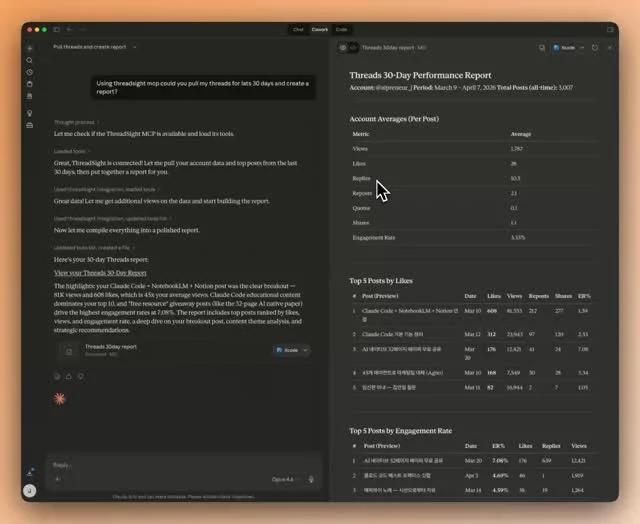
Task: Click the Threads 30day report panel title
Action: [x=388, y=48]
